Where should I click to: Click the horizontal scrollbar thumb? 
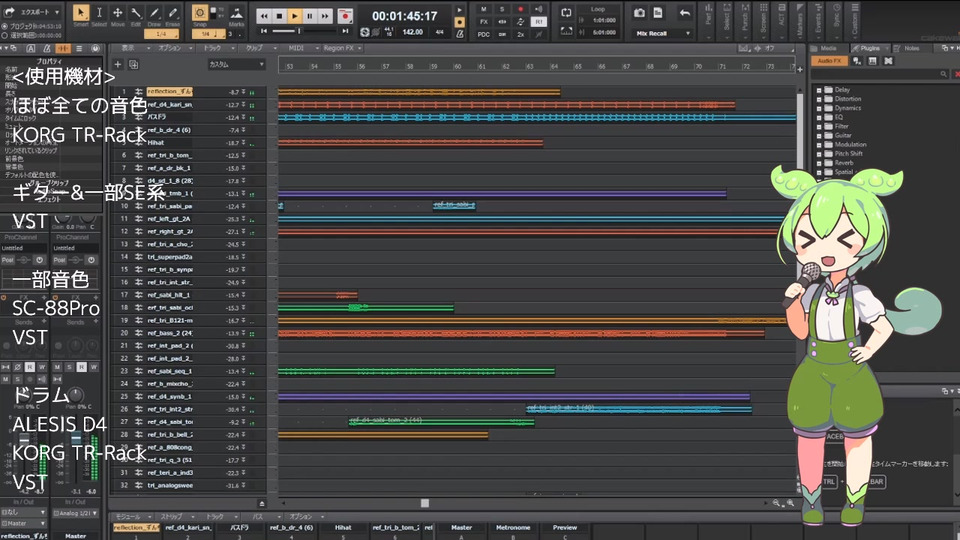point(424,503)
